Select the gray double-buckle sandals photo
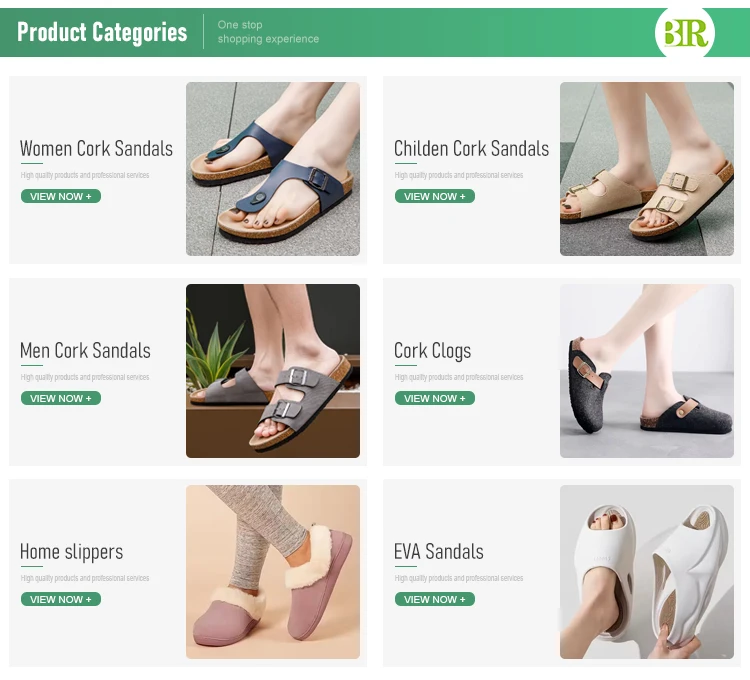The width and height of the screenshot is (750, 680). coord(273,371)
